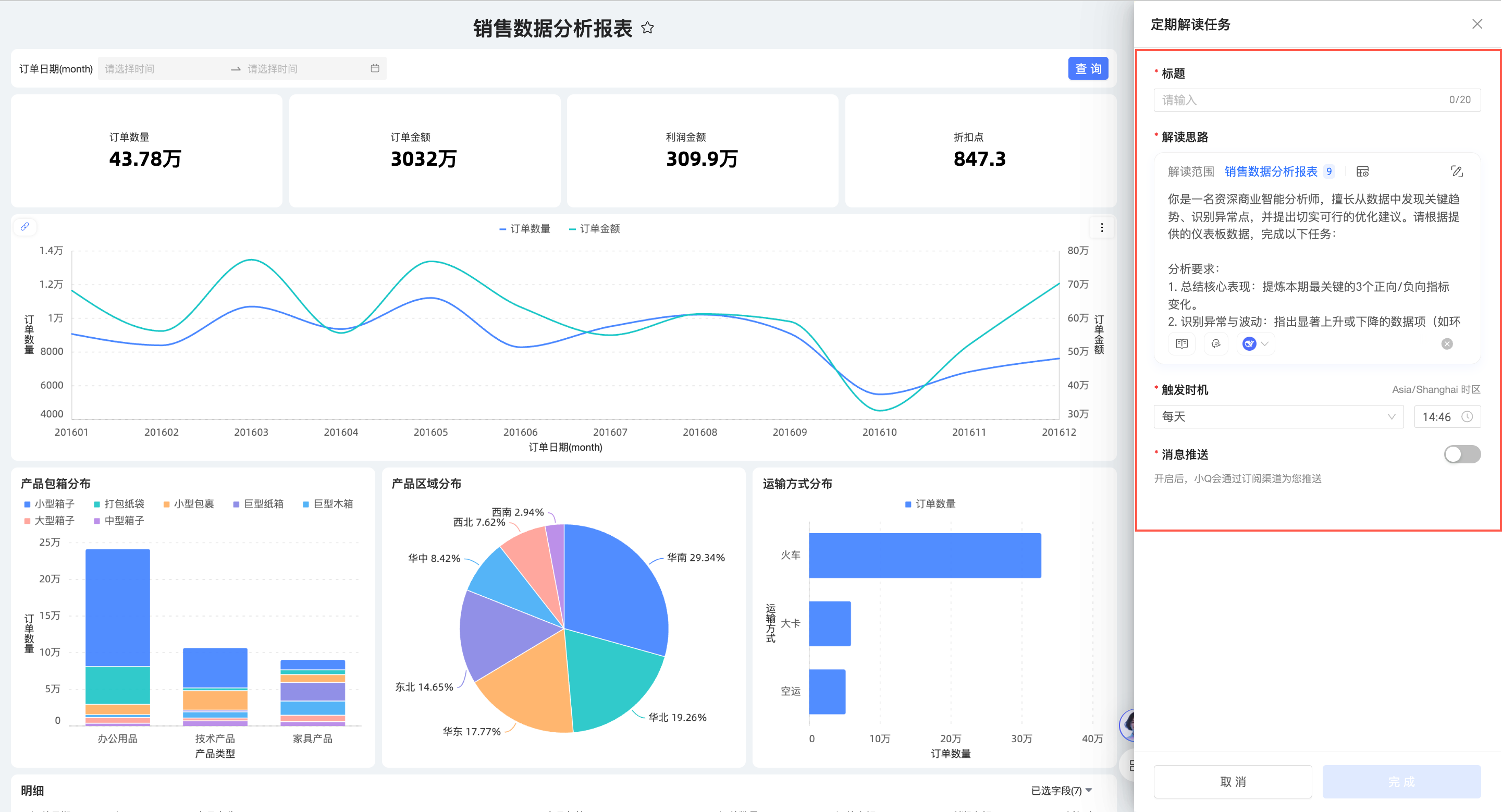Click the 产品包箱分布 chart title
The height and width of the screenshot is (812, 1502).
[55, 484]
